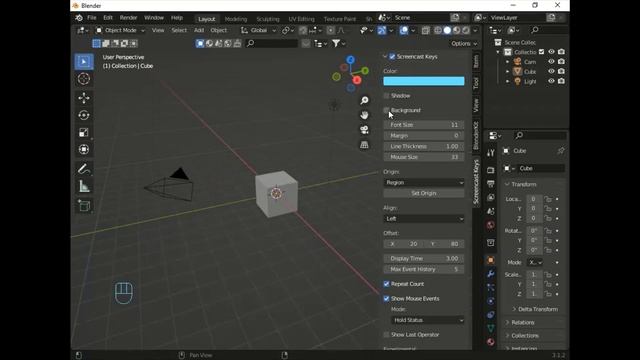Switch to the Sculpting workspace tab

268,19
